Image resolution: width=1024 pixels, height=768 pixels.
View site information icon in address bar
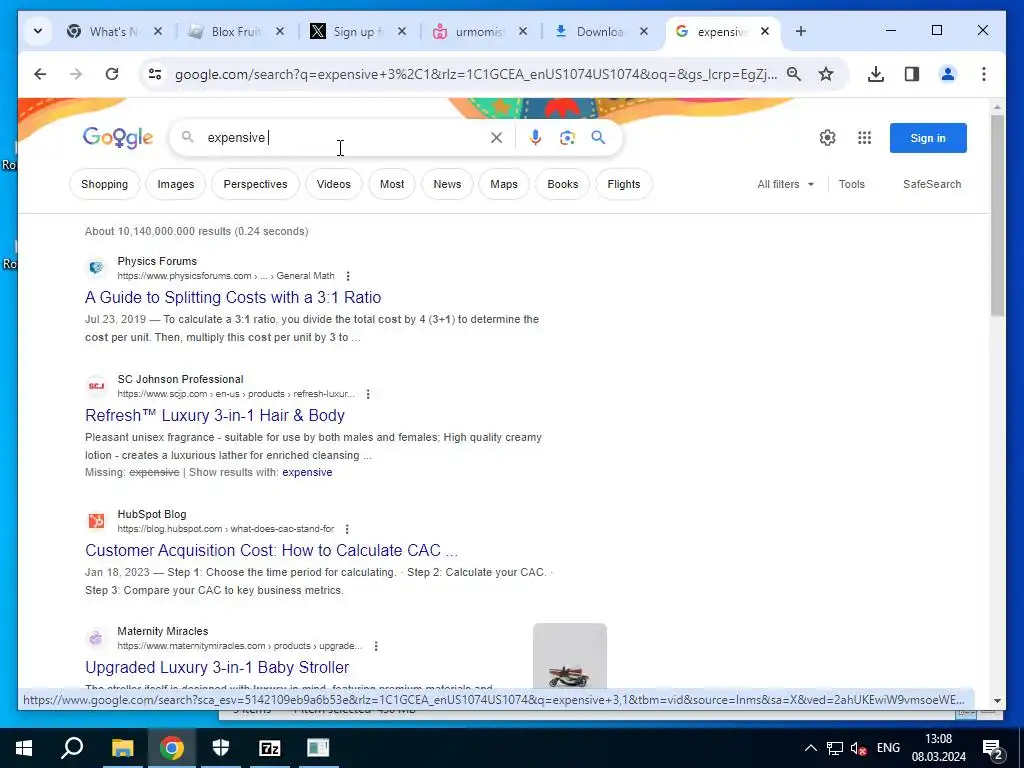[155, 74]
